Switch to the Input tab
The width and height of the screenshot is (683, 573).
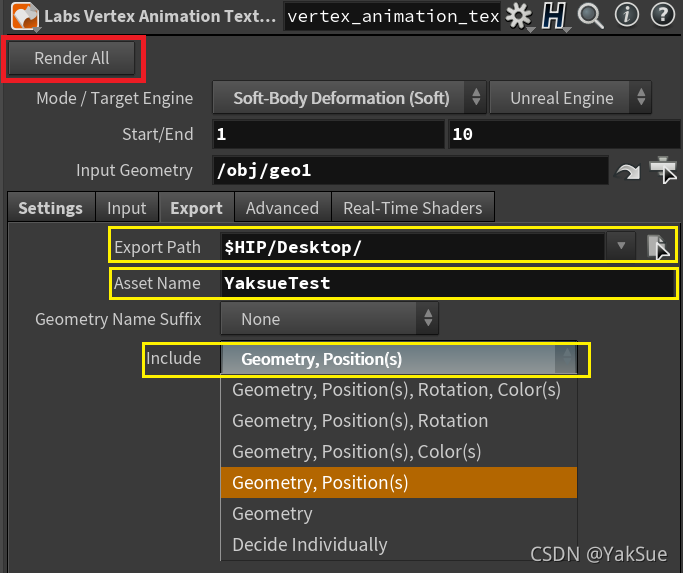click(x=127, y=208)
